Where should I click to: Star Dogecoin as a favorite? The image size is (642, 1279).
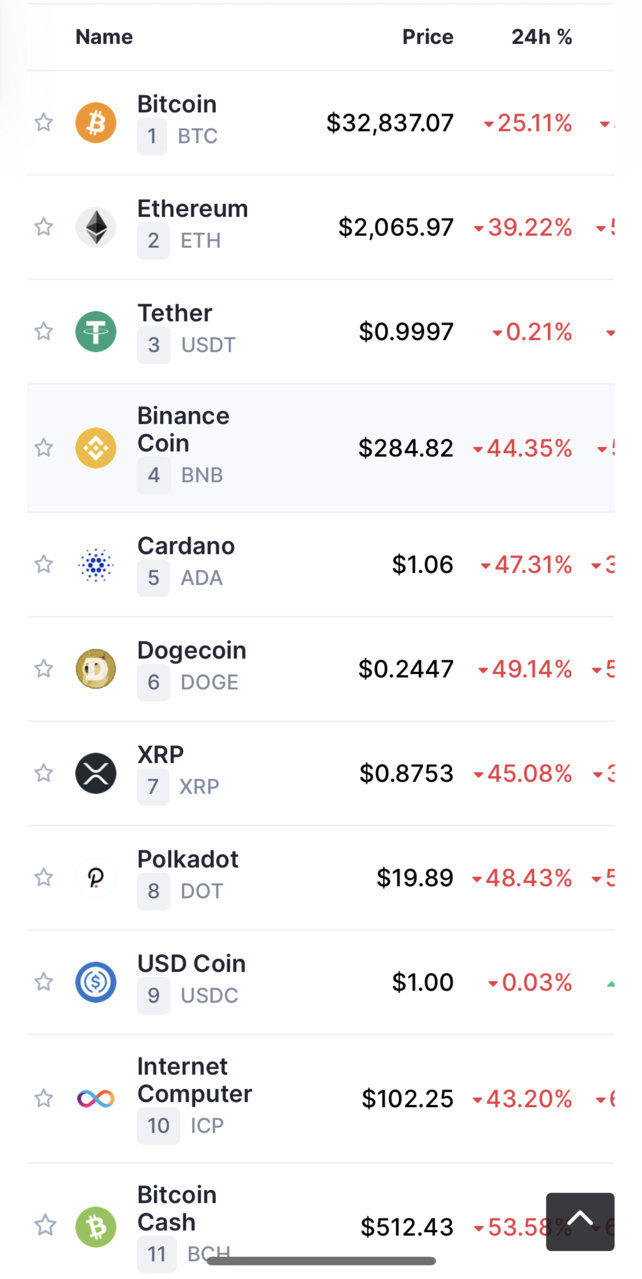(x=44, y=669)
